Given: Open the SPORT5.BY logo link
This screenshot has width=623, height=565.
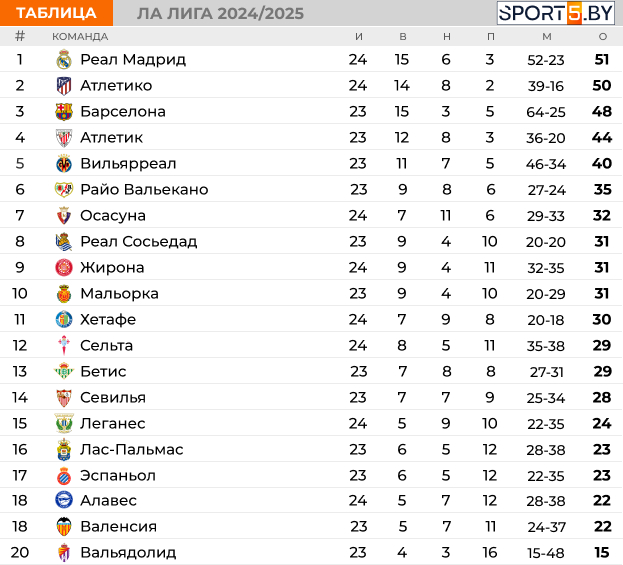Looking at the screenshot, I should [x=556, y=13].
